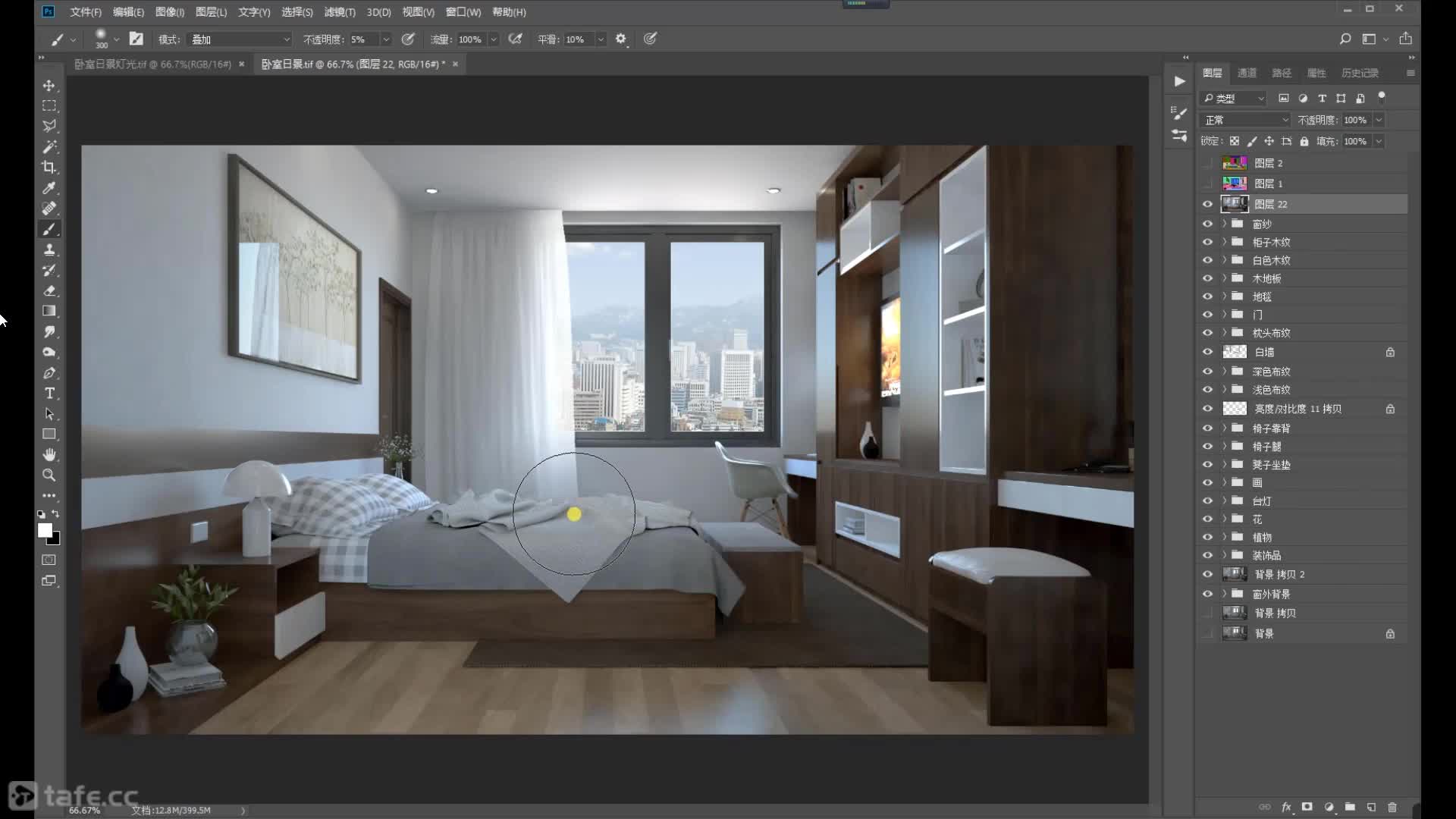
Task: Show the hidden 背景 layer
Action: coord(1207,633)
